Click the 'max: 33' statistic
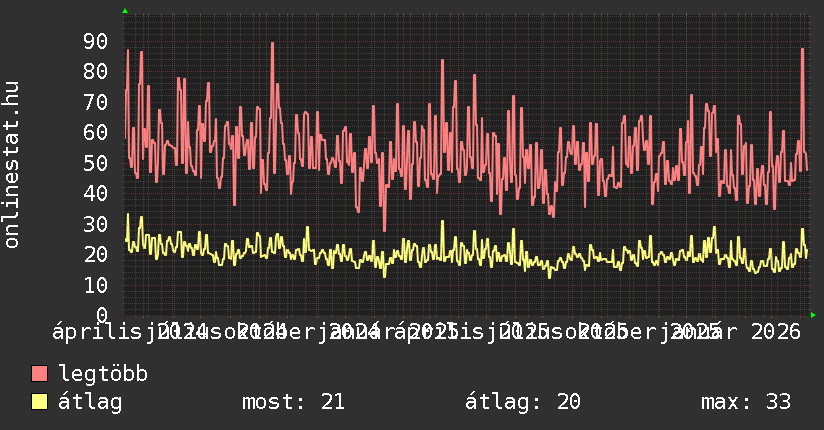 pos(746,402)
